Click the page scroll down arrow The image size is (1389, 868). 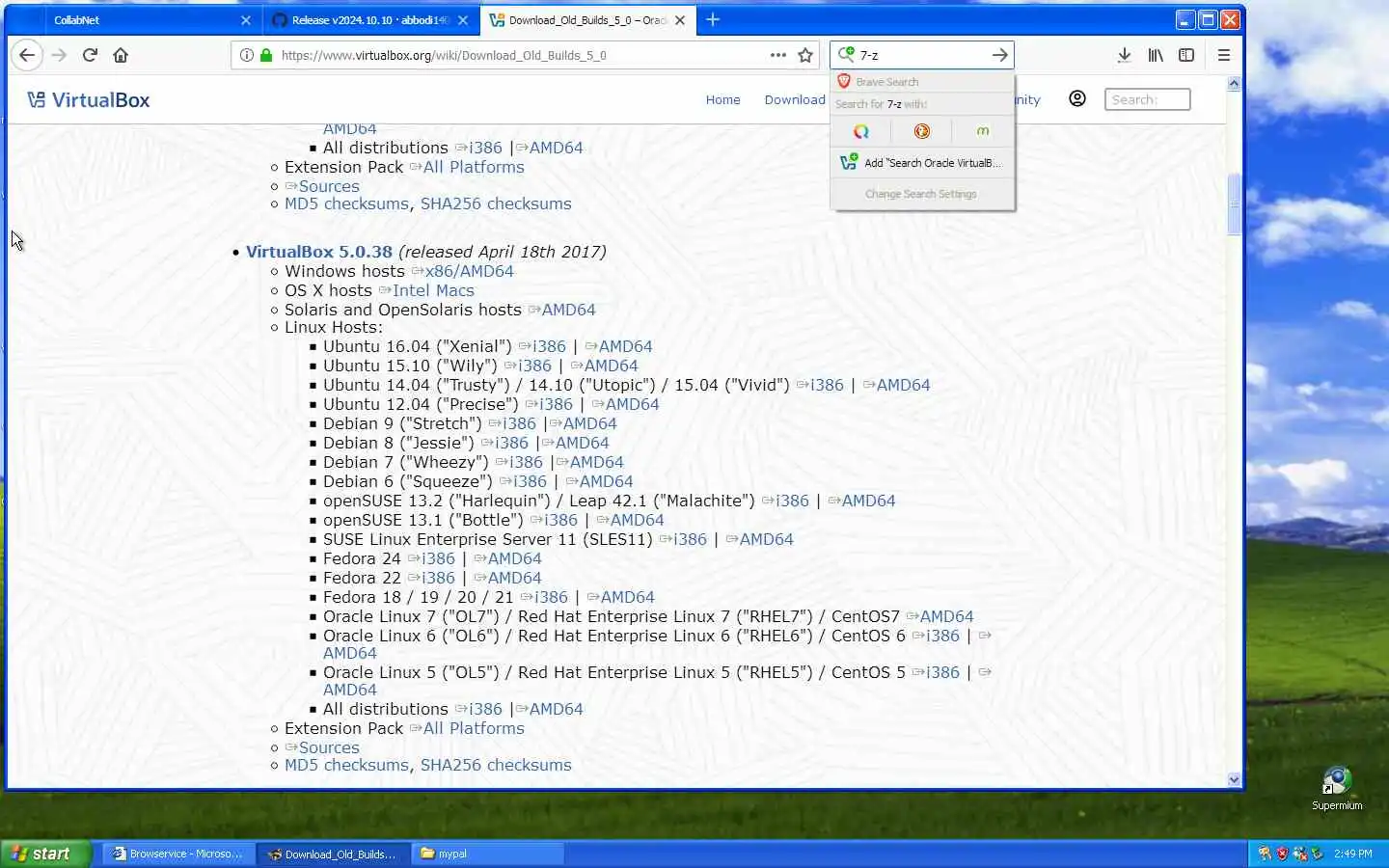point(1234,779)
